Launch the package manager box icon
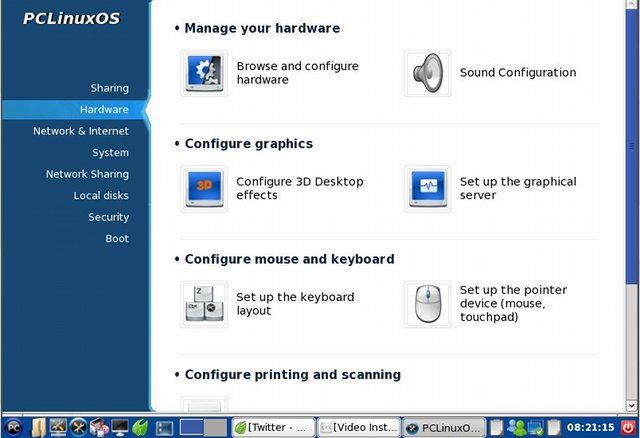Image resolution: width=640 pixels, height=438 pixels. pos(99,428)
